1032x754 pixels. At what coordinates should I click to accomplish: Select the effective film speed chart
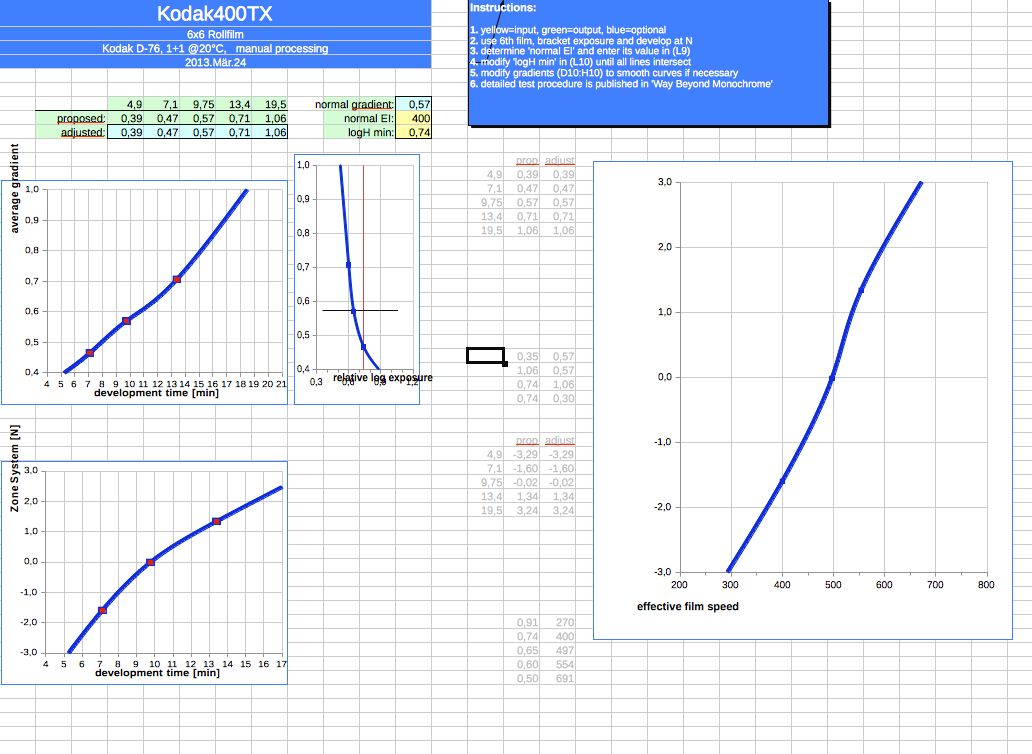point(802,400)
